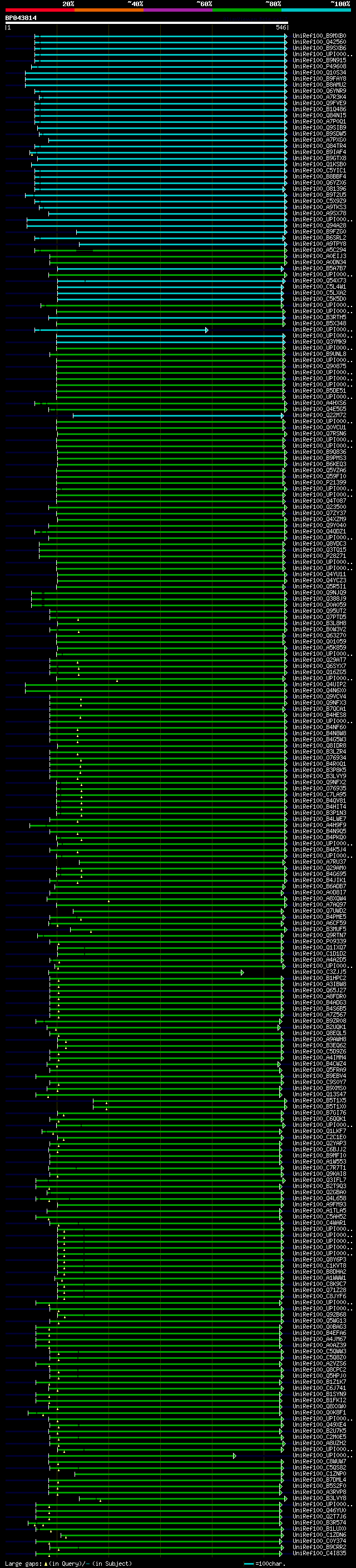Select label UniRef100_Q6YZX6
This screenshot has height=1568, width=356.
[319, 182]
